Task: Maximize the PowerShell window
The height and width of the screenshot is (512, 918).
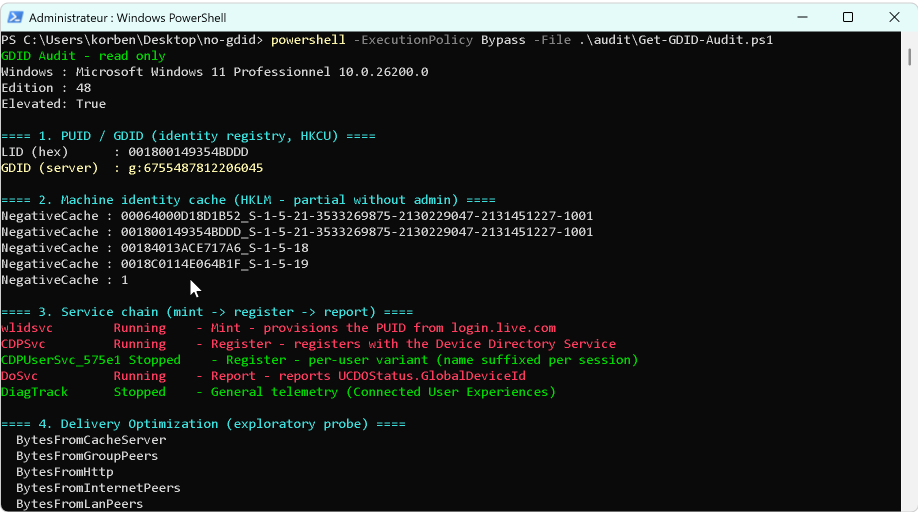Action: pyautogui.click(x=848, y=18)
